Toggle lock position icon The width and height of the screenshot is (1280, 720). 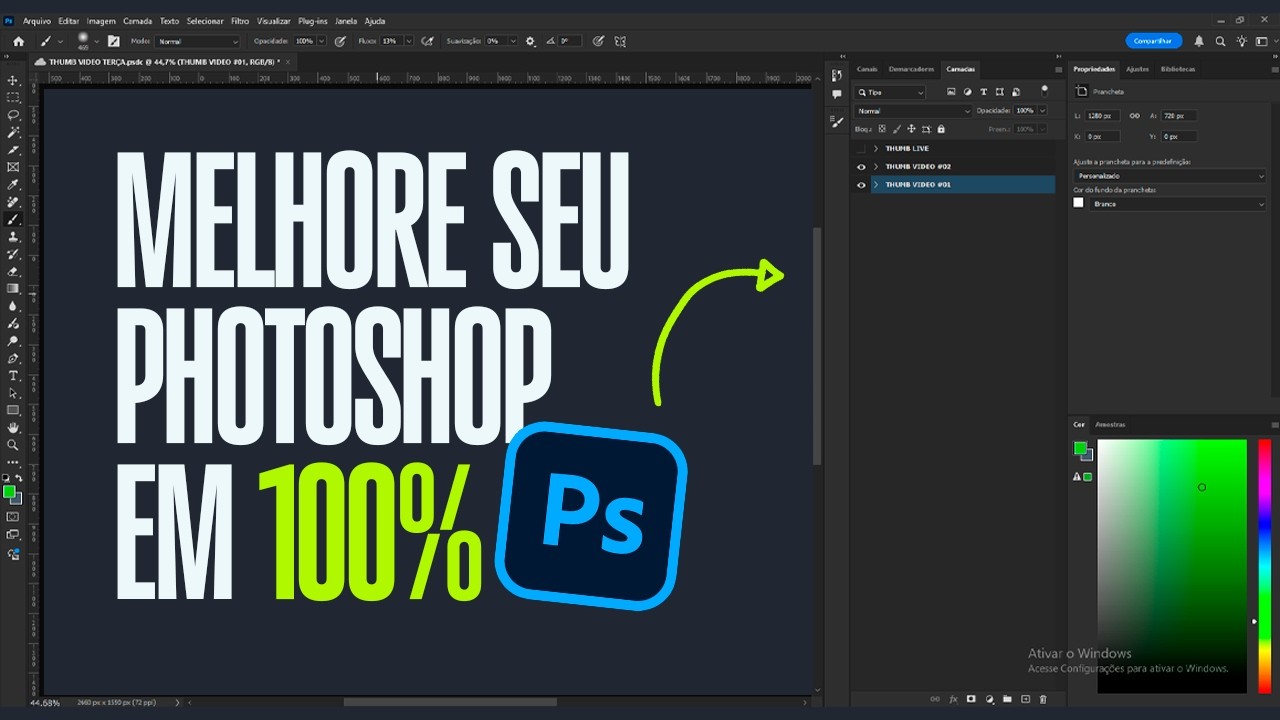(x=911, y=129)
